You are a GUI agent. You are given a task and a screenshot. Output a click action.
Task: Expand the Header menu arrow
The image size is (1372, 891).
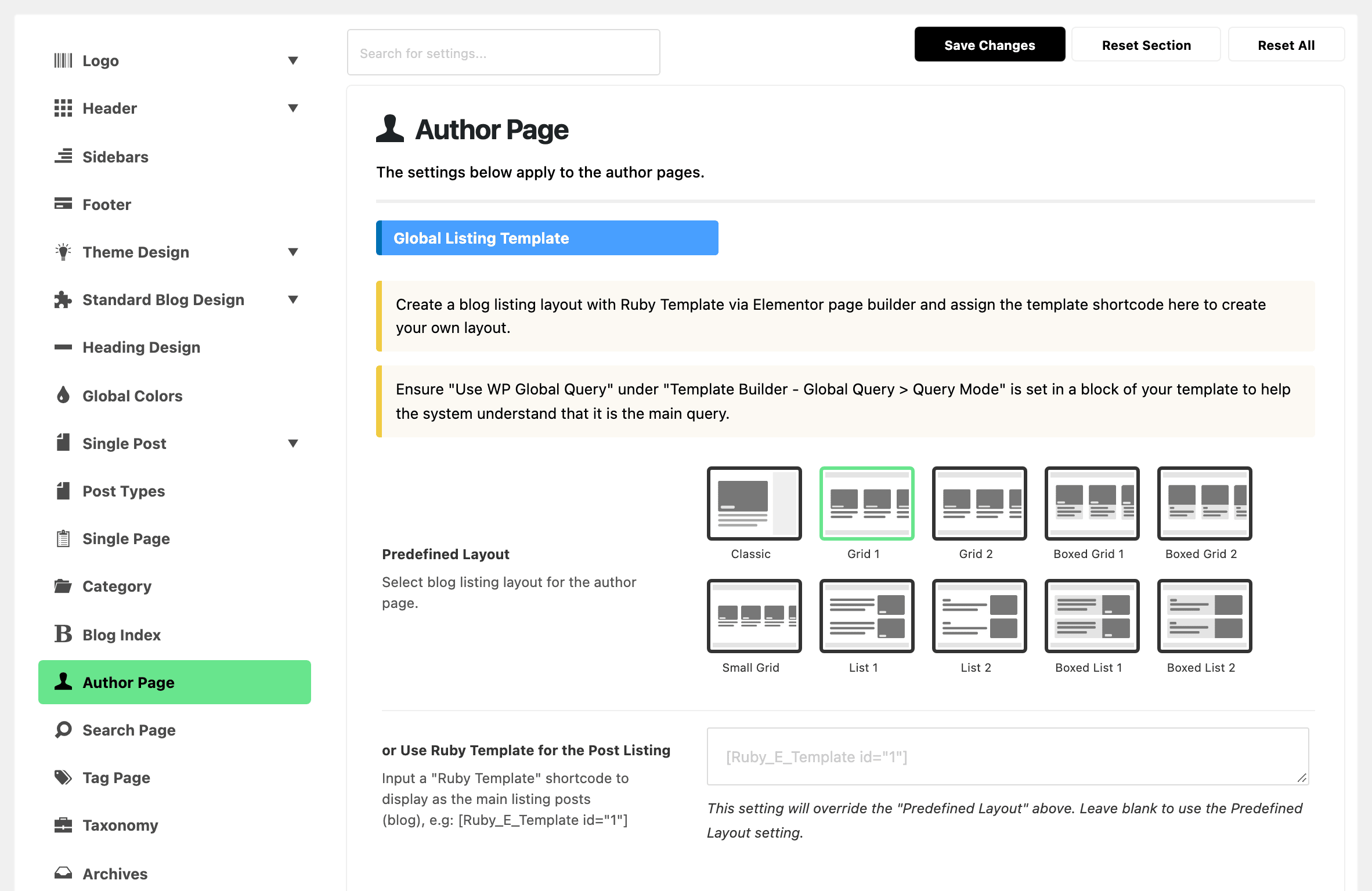(x=293, y=108)
